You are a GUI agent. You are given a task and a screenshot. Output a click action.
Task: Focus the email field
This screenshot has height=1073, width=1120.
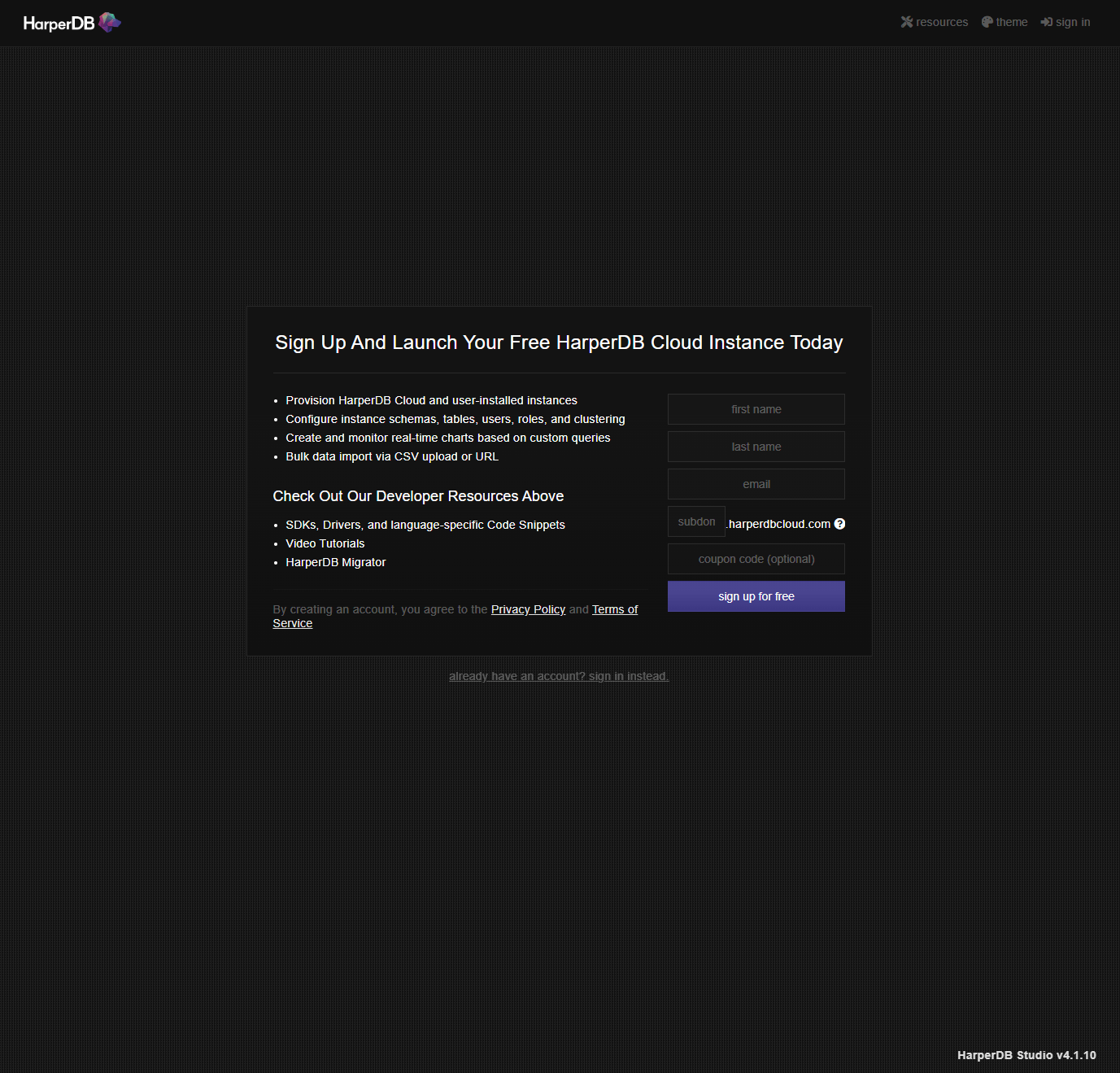point(756,484)
